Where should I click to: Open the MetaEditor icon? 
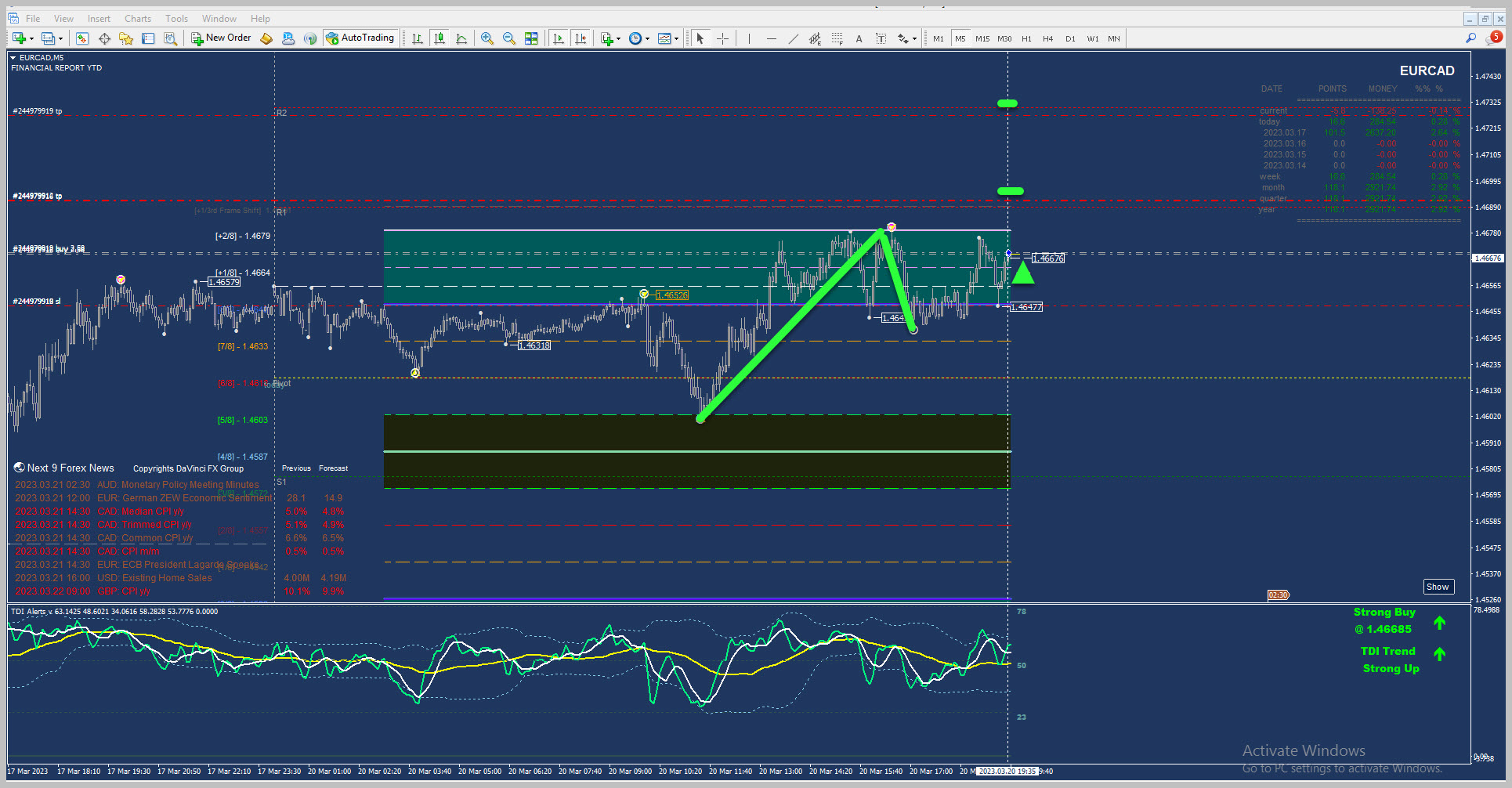click(x=266, y=38)
